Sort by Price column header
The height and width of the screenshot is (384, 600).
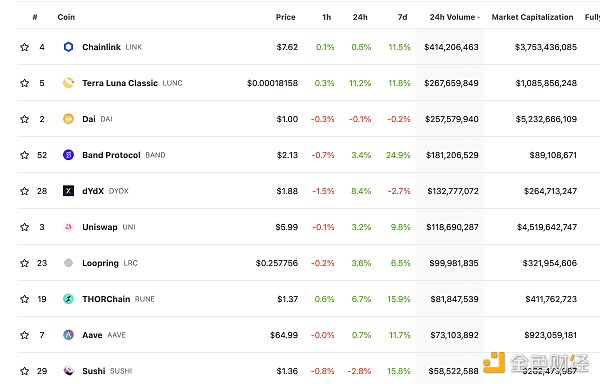coord(285,17)
